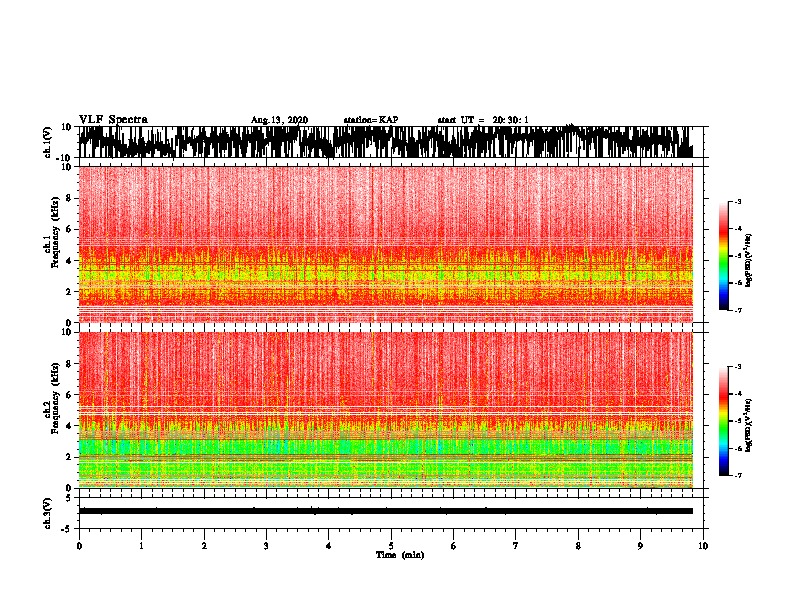Click the 'ch.3(V)' axis label
Viewport: 792px width, 612px height.
48,513
